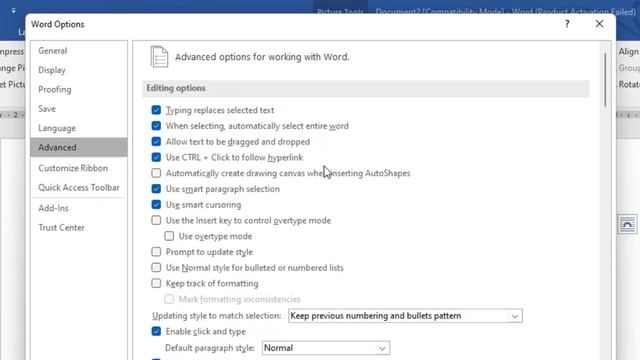Open Word Options help question mark
The height and width of the screenshot is (360, 640).
point(567,24)
